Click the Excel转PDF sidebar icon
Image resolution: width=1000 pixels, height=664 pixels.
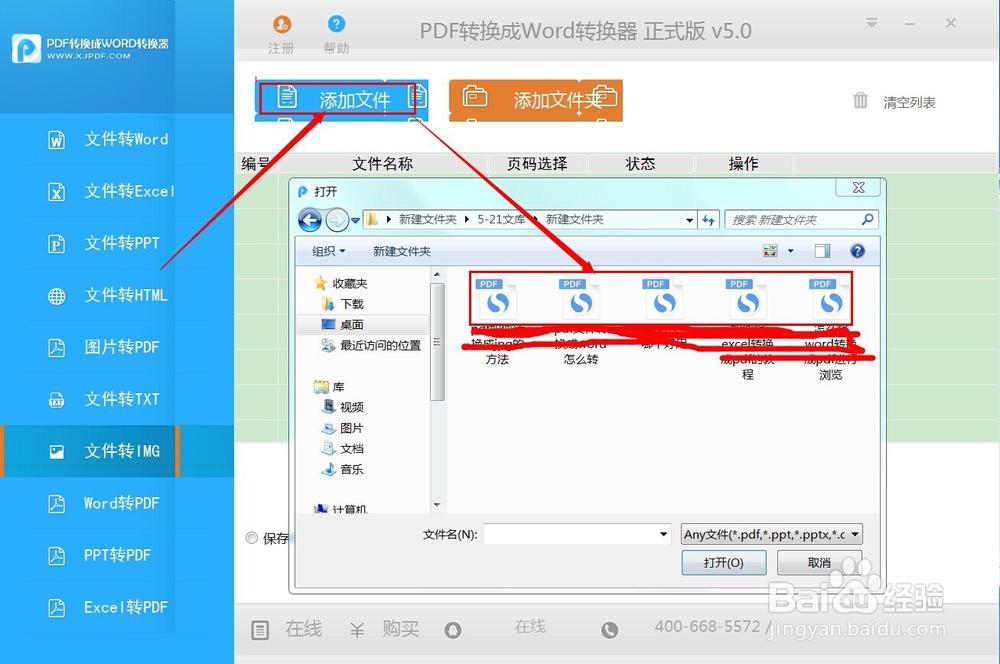click(x=57, y=607)
